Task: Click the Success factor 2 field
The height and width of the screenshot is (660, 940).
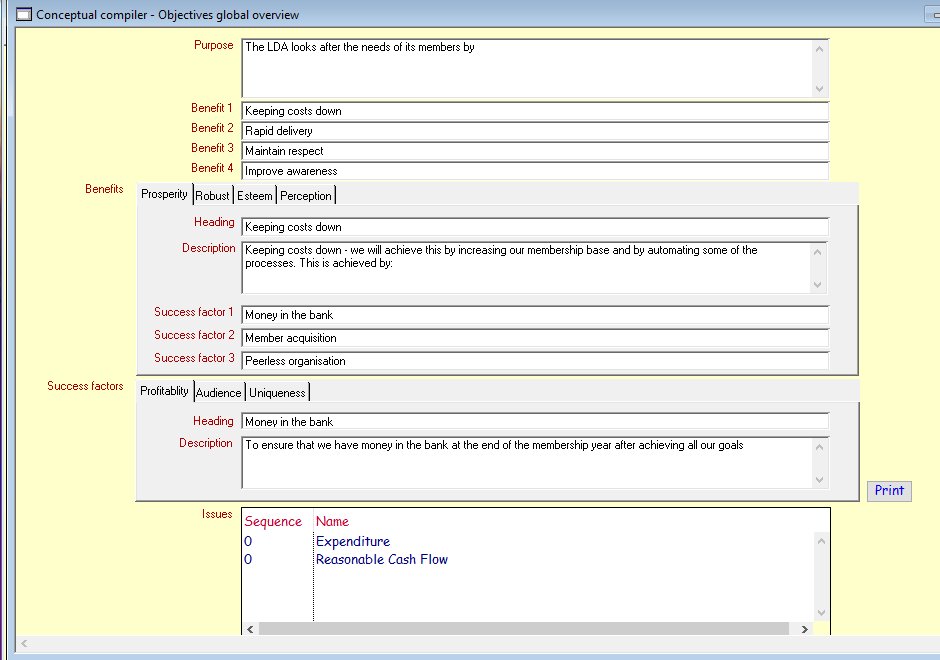Action: click(x=534, y=338)
